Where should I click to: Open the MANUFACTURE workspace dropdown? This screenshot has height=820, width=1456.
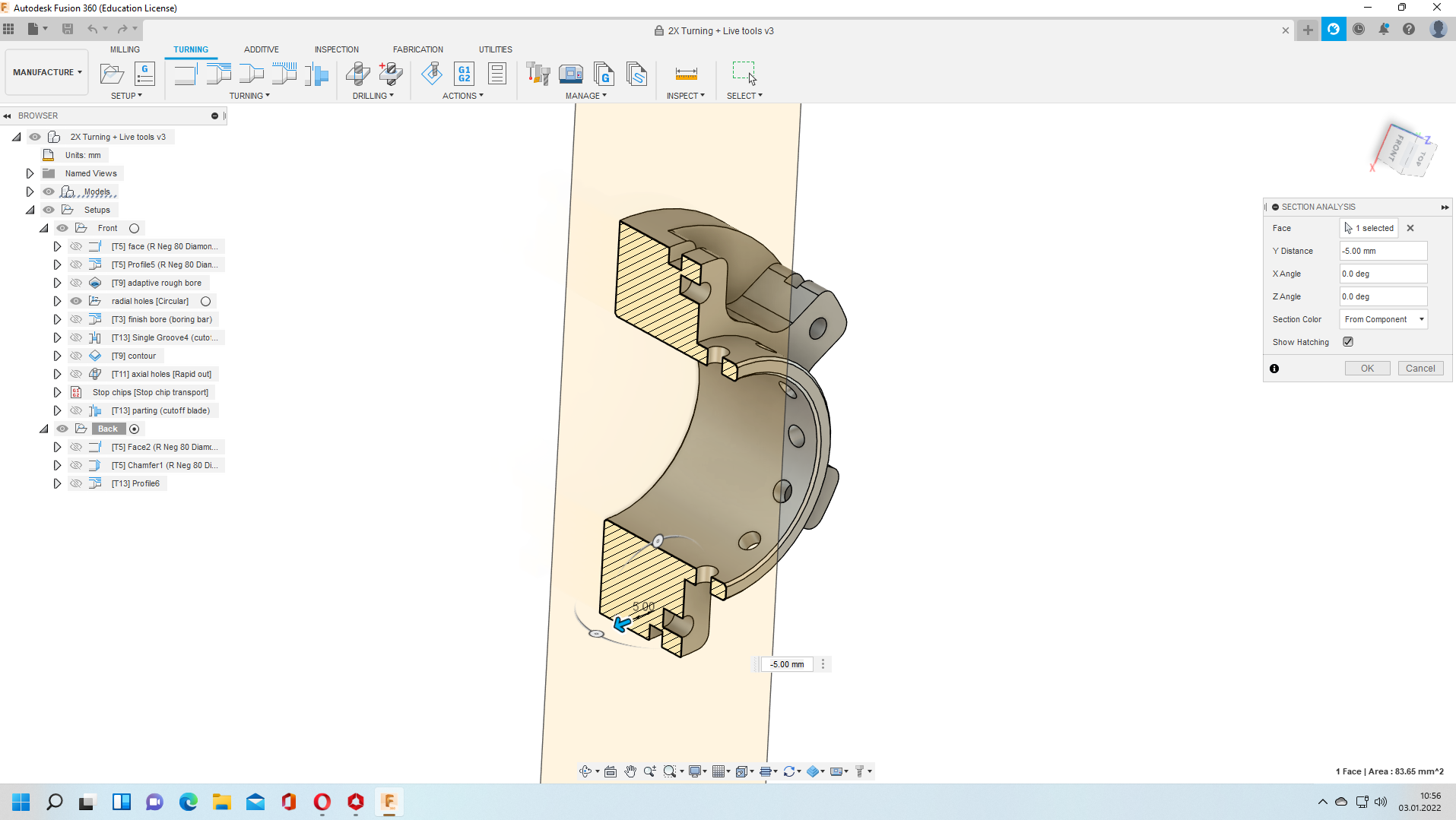point(47,72)
